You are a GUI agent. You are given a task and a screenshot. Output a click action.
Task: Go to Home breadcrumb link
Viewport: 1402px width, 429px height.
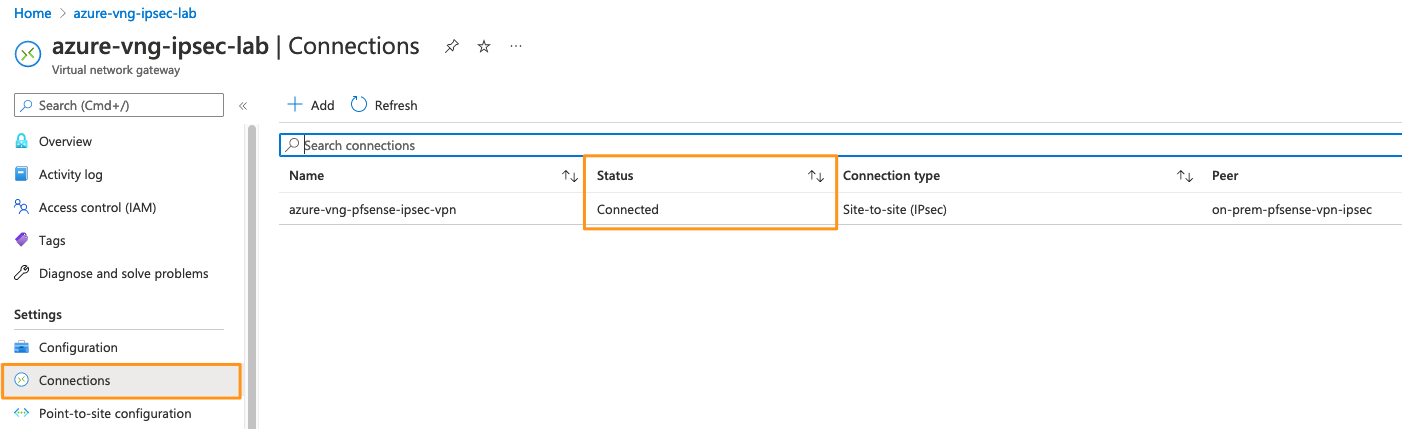coord(32,14)
